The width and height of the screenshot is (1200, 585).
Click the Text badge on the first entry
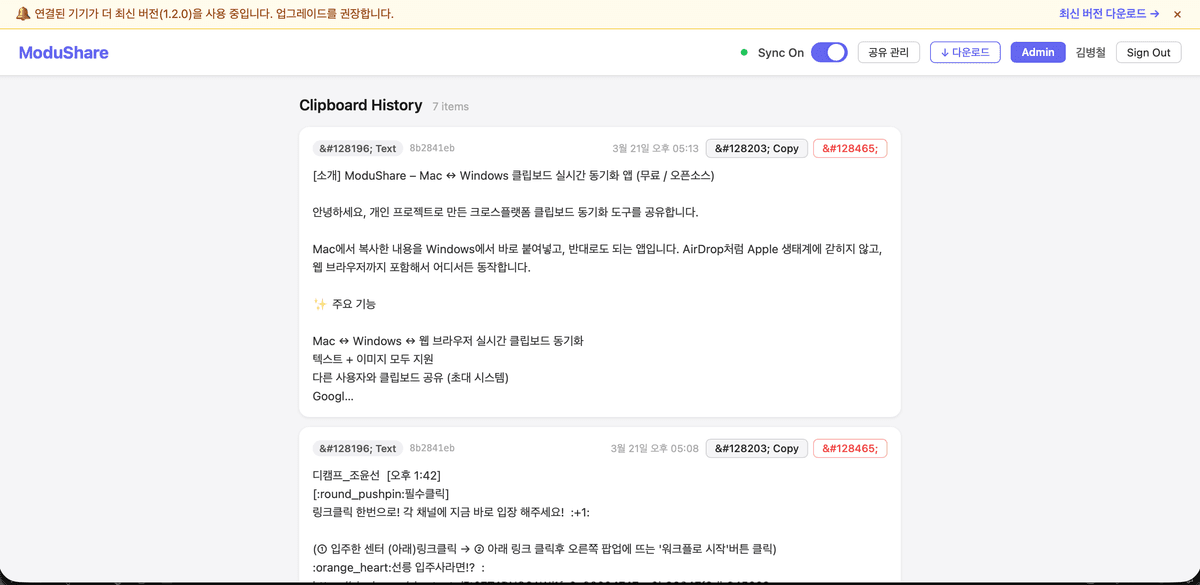(357, 149)
